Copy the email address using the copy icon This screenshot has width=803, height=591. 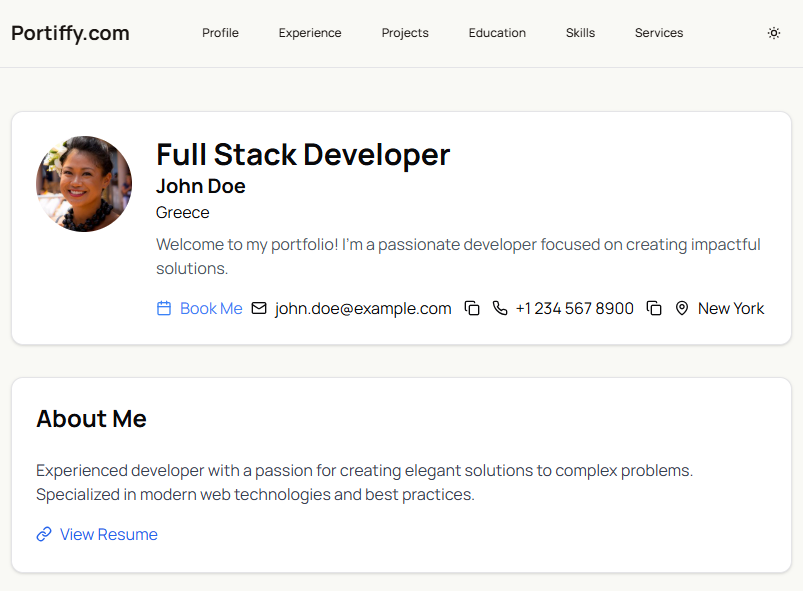(x=472, y=309)
